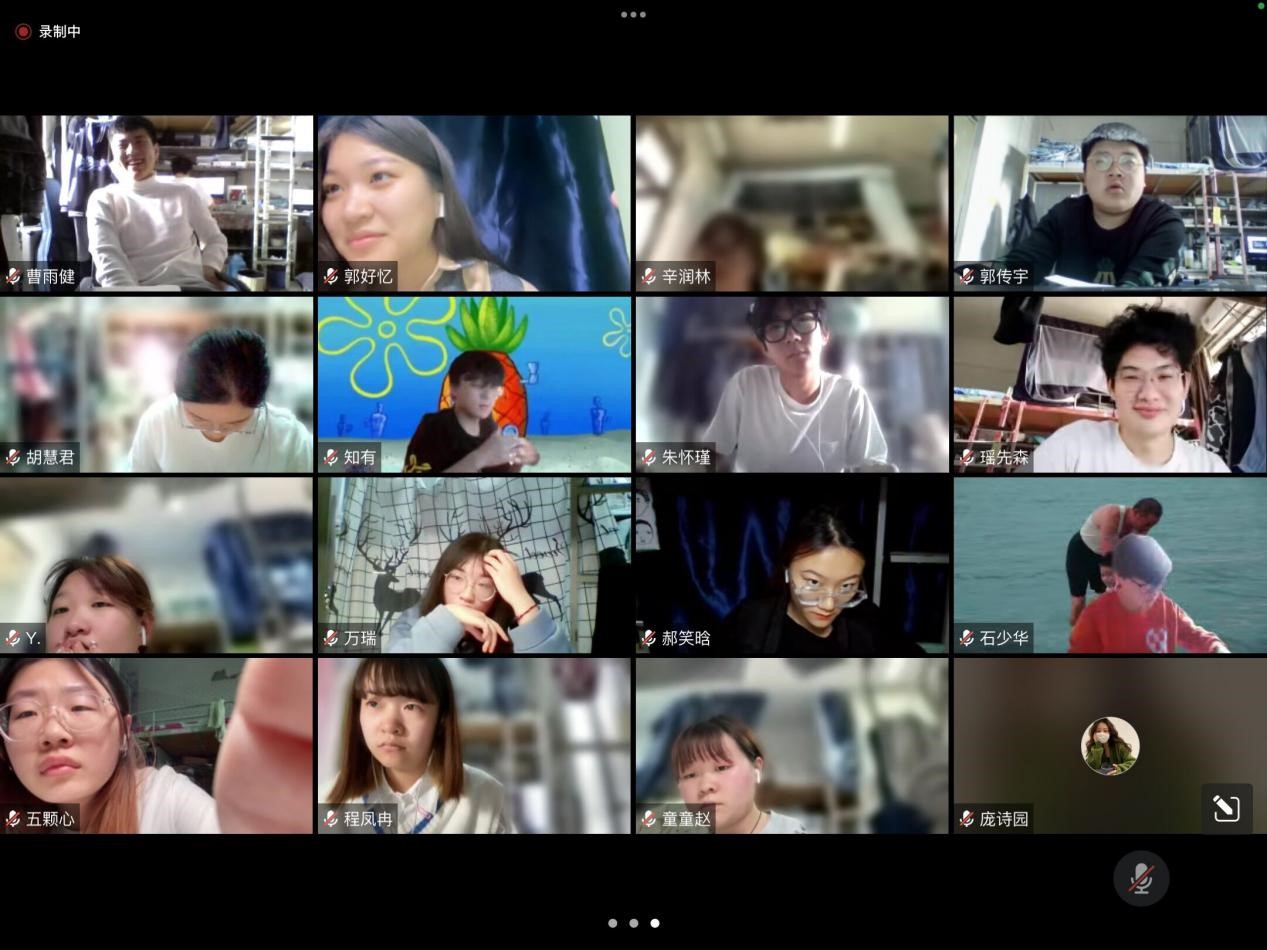Click muted mic icon beside 辛润林
The image size is (1267, 950).
click(x=649, y=276)
